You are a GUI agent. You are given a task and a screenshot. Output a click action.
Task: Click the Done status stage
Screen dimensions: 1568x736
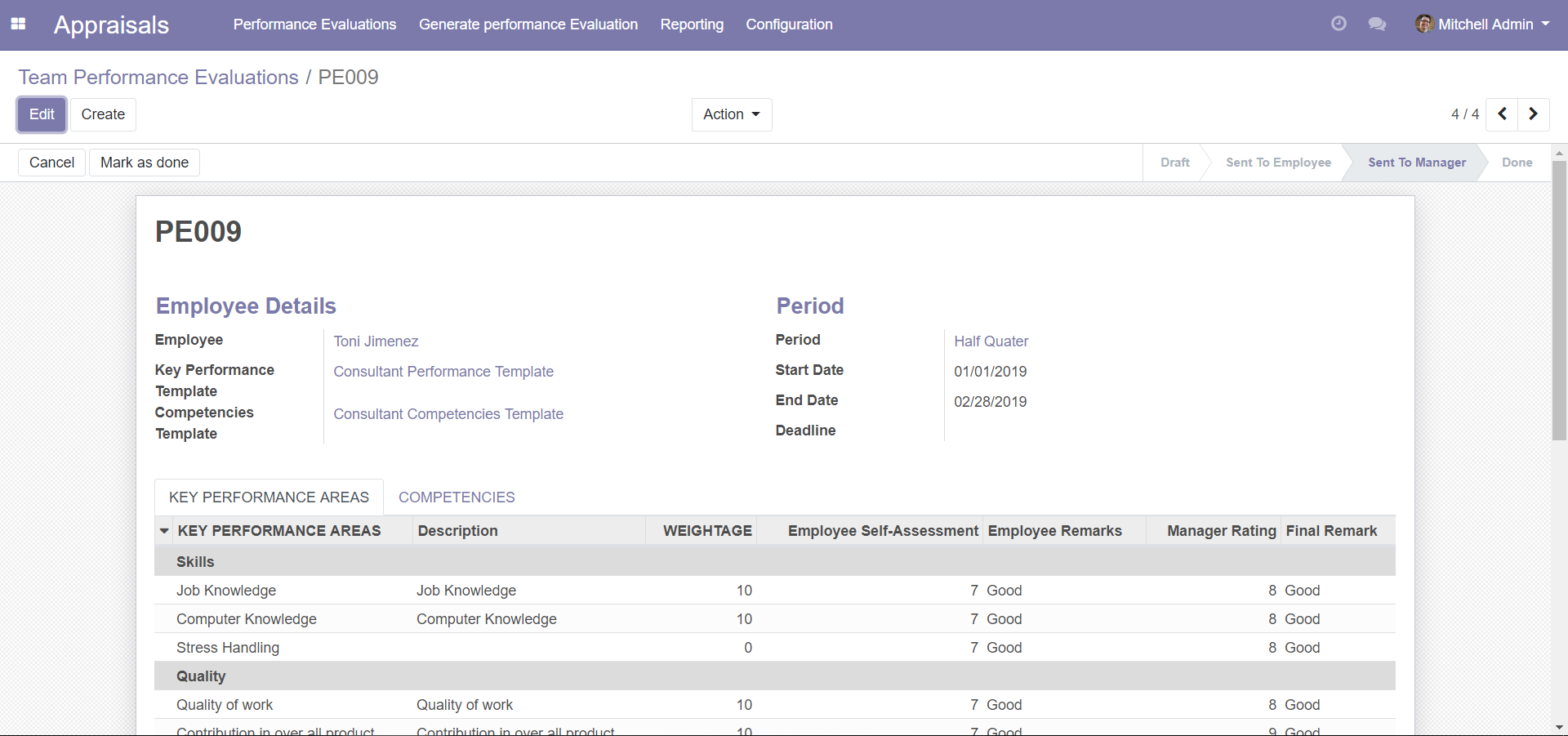[1517, 163]
